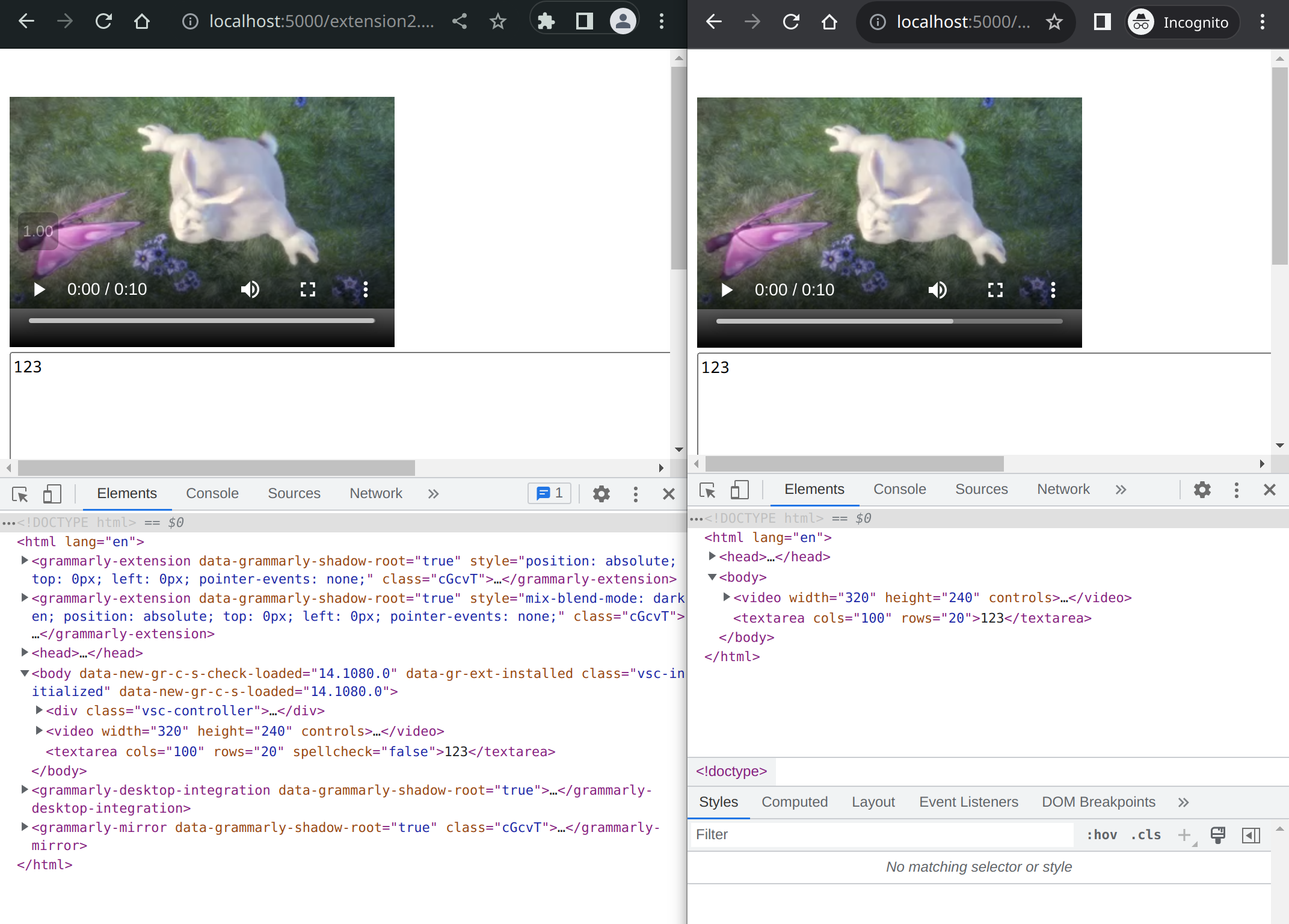Click into the styles Filter field

[x=881, y=835]
